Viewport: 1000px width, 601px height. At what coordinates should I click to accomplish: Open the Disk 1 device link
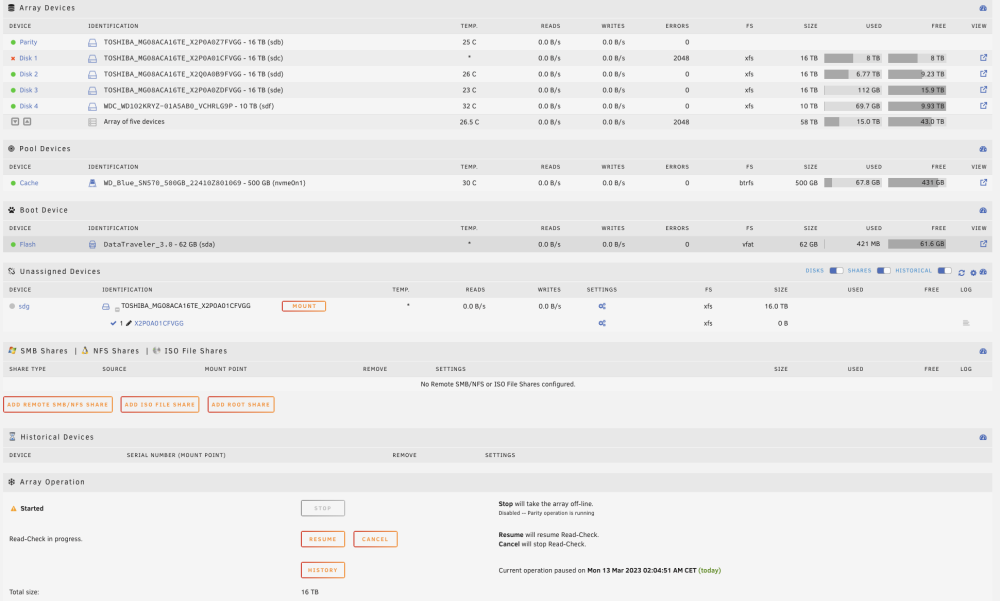(x=28, y=58)
